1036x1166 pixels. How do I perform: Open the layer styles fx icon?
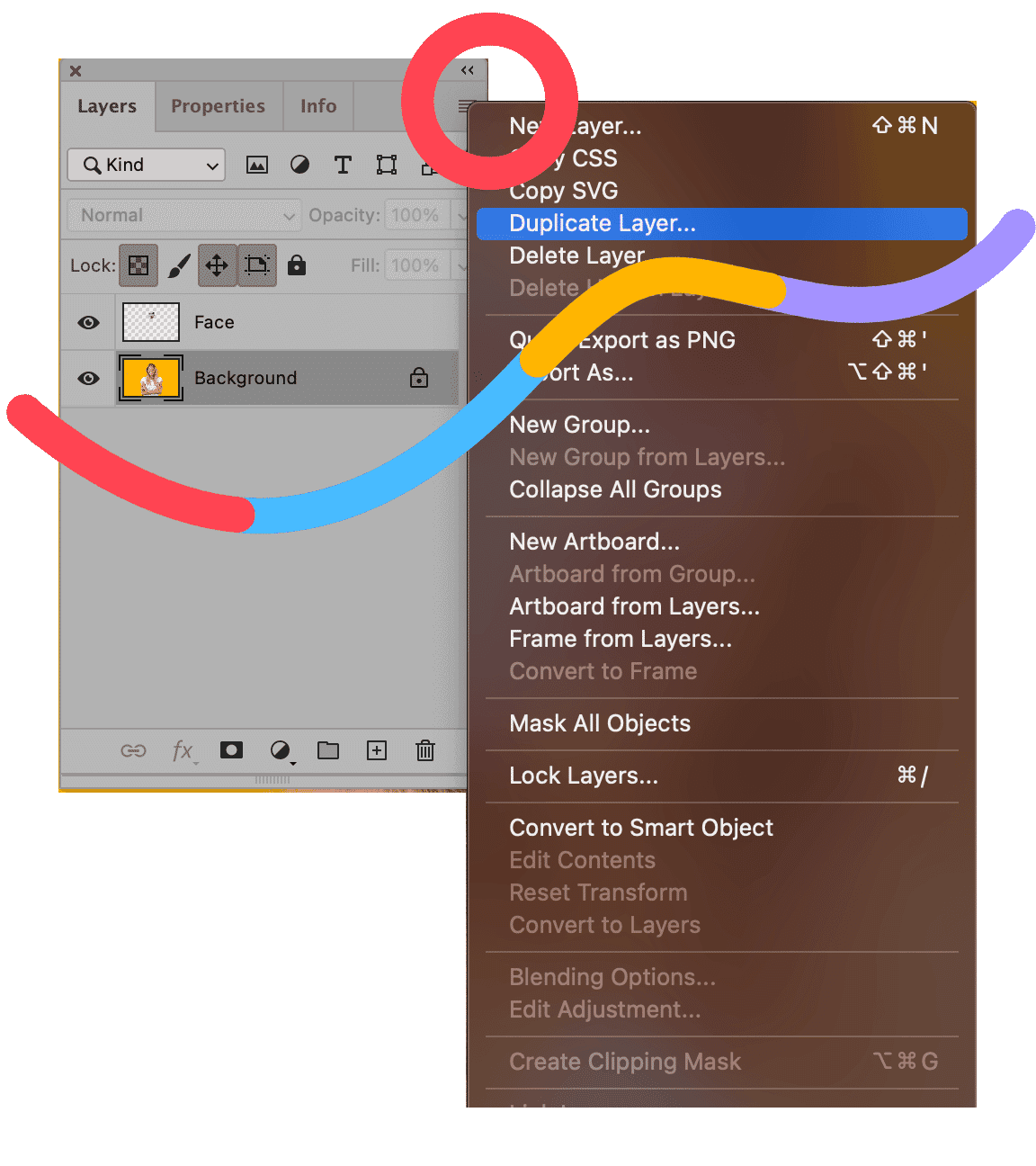183,750
